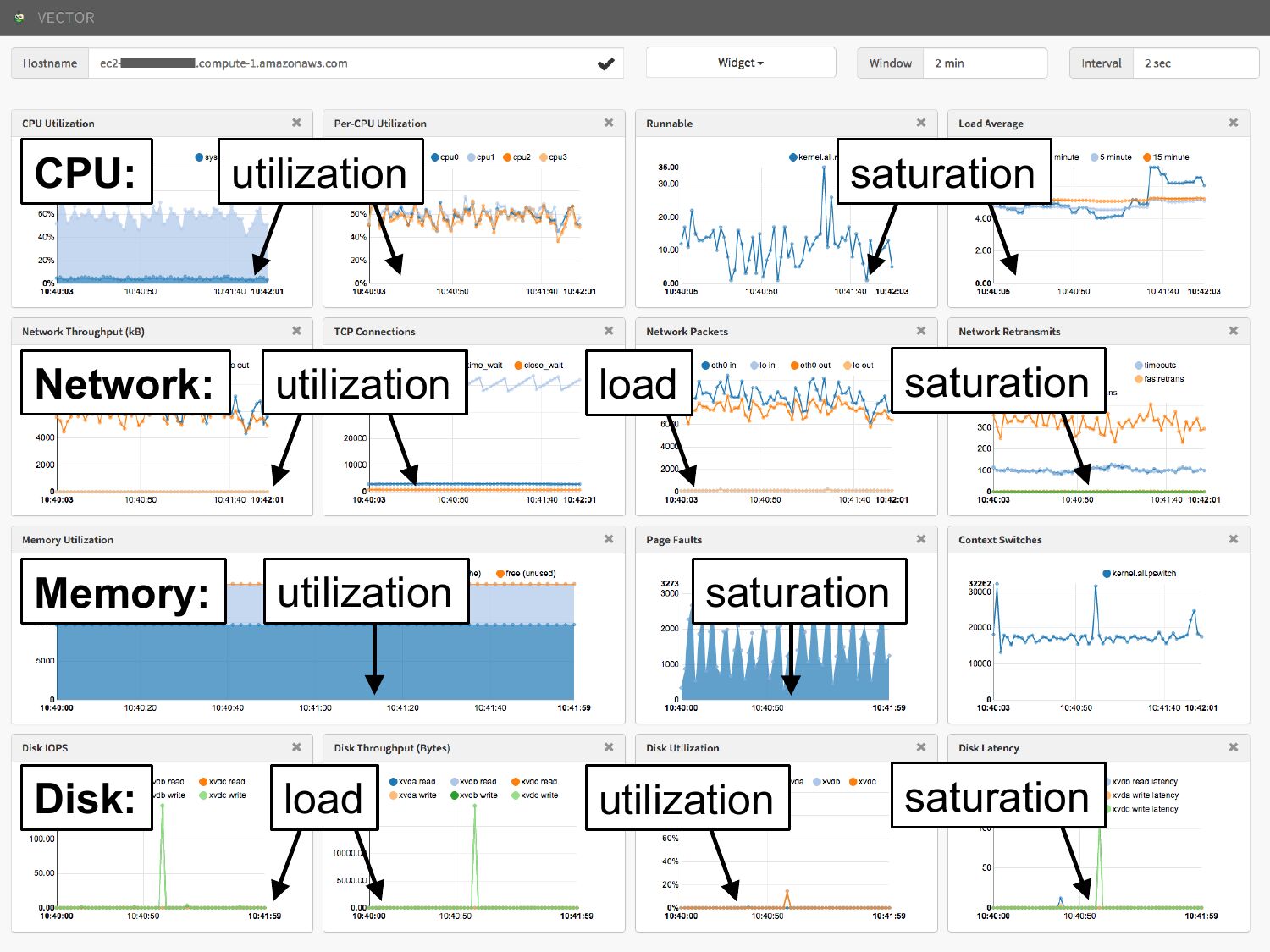This screenshot has width=1270, height=952.
Task: Toggle cpu0 series in Per-CPU legend
Action: click(445, 157)
